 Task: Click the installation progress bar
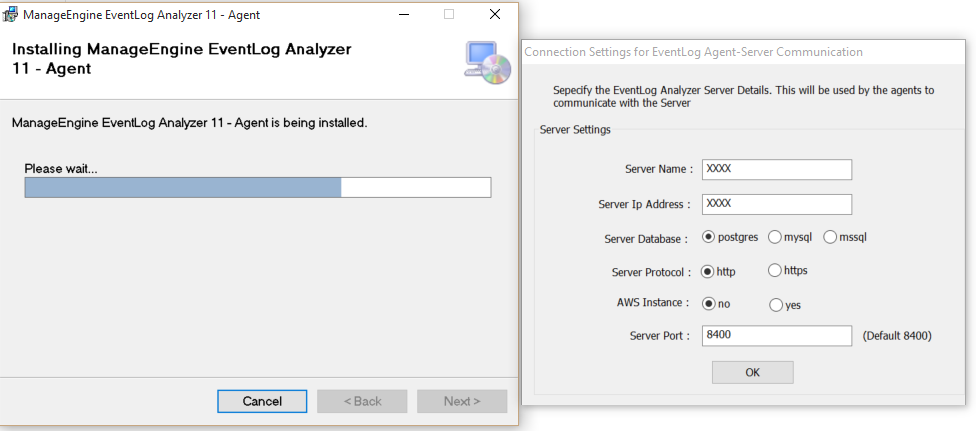[x=257, y=188]
